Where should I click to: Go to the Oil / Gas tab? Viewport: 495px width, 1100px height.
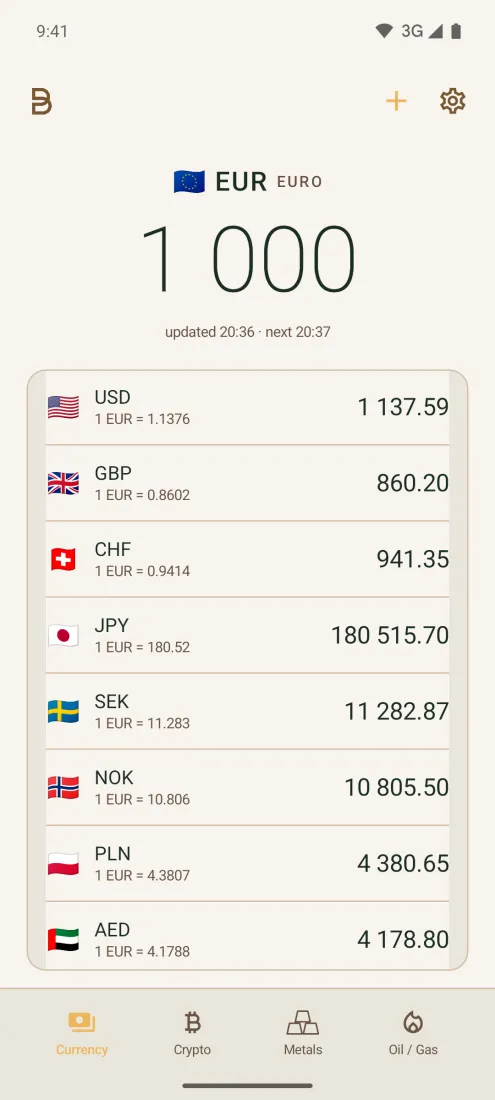[x=413, y=1033]
